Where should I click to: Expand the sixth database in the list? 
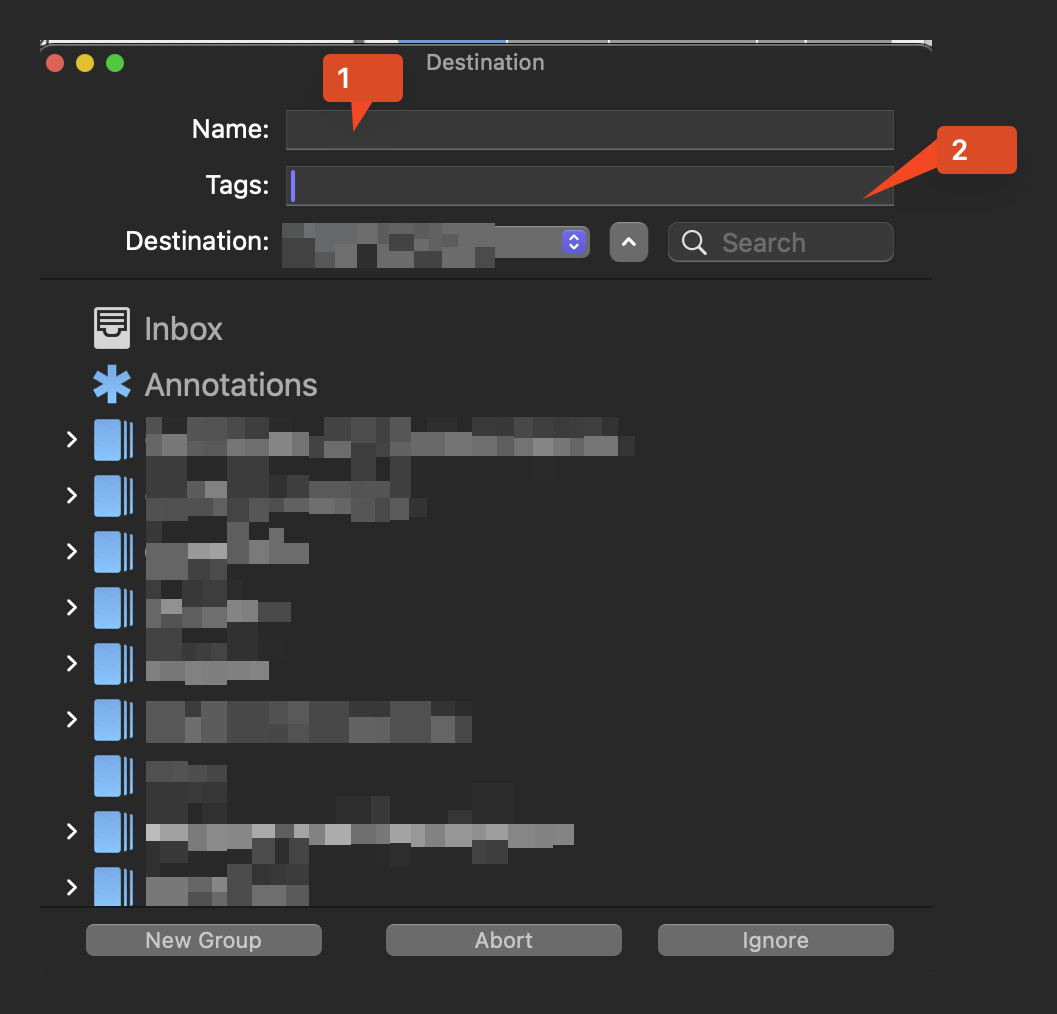tap(71, 719)
